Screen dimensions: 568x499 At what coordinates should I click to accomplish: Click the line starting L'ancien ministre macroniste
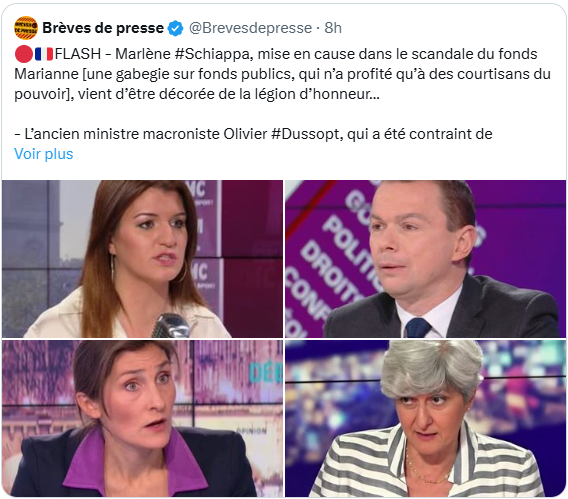[253, 134]
